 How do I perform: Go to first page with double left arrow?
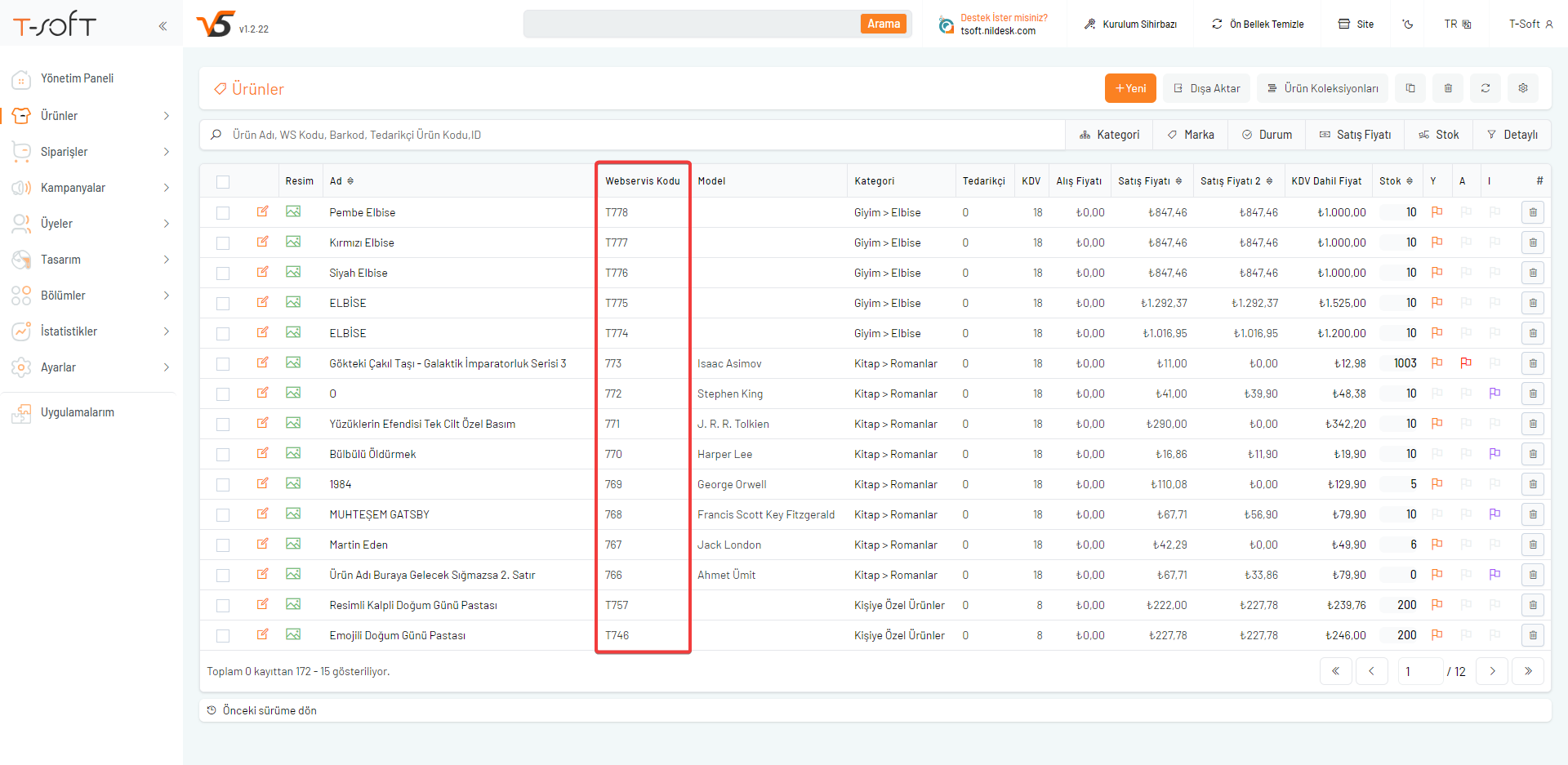pos(1335,671)
